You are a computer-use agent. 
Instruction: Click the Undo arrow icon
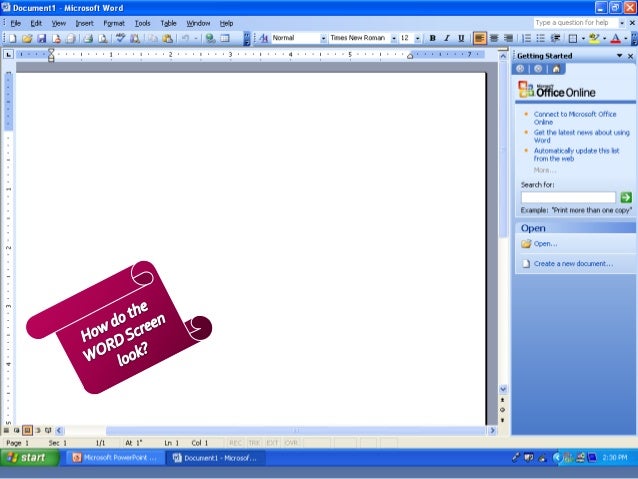click(x=185, y=38)
